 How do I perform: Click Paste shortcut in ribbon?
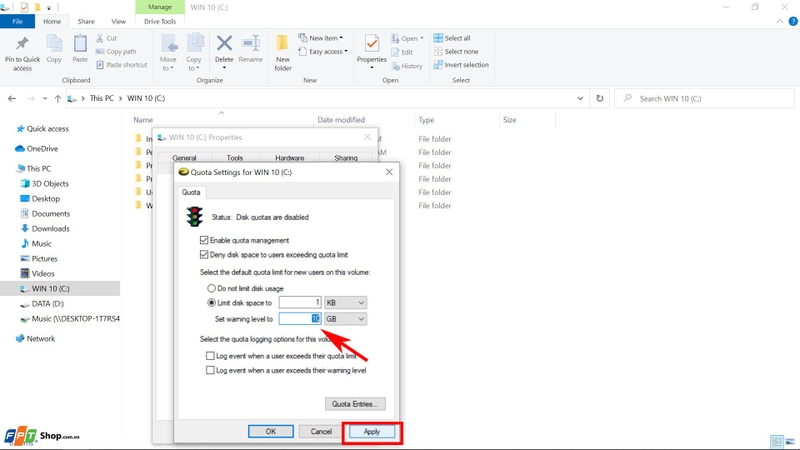click(x=121, y=65)
